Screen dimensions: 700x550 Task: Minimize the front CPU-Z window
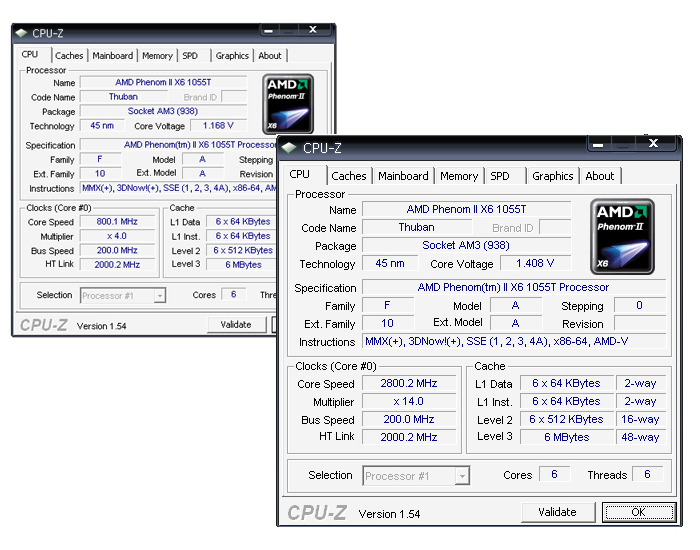[599, 144]
